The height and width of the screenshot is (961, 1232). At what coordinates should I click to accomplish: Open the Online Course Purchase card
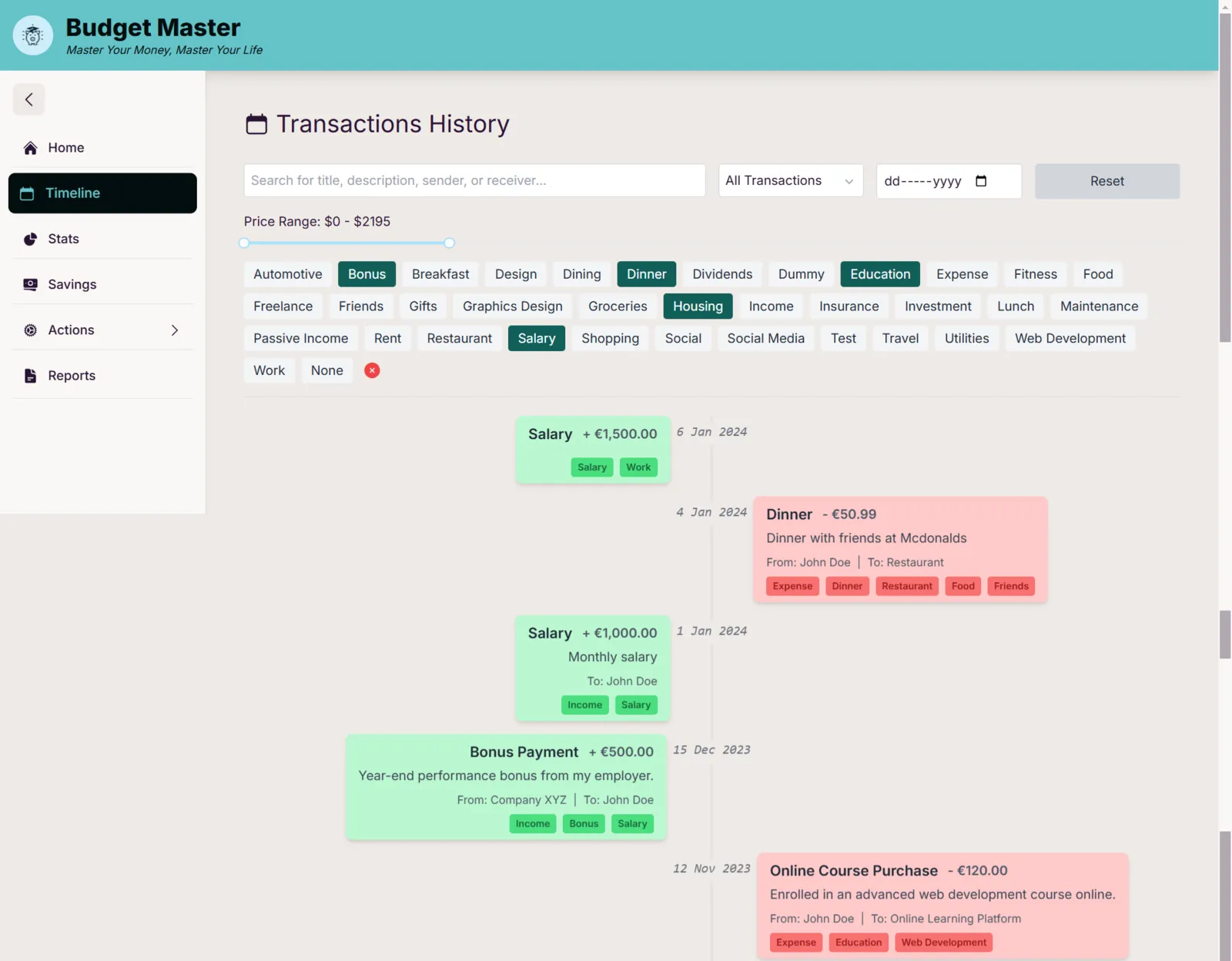[942, 906]
